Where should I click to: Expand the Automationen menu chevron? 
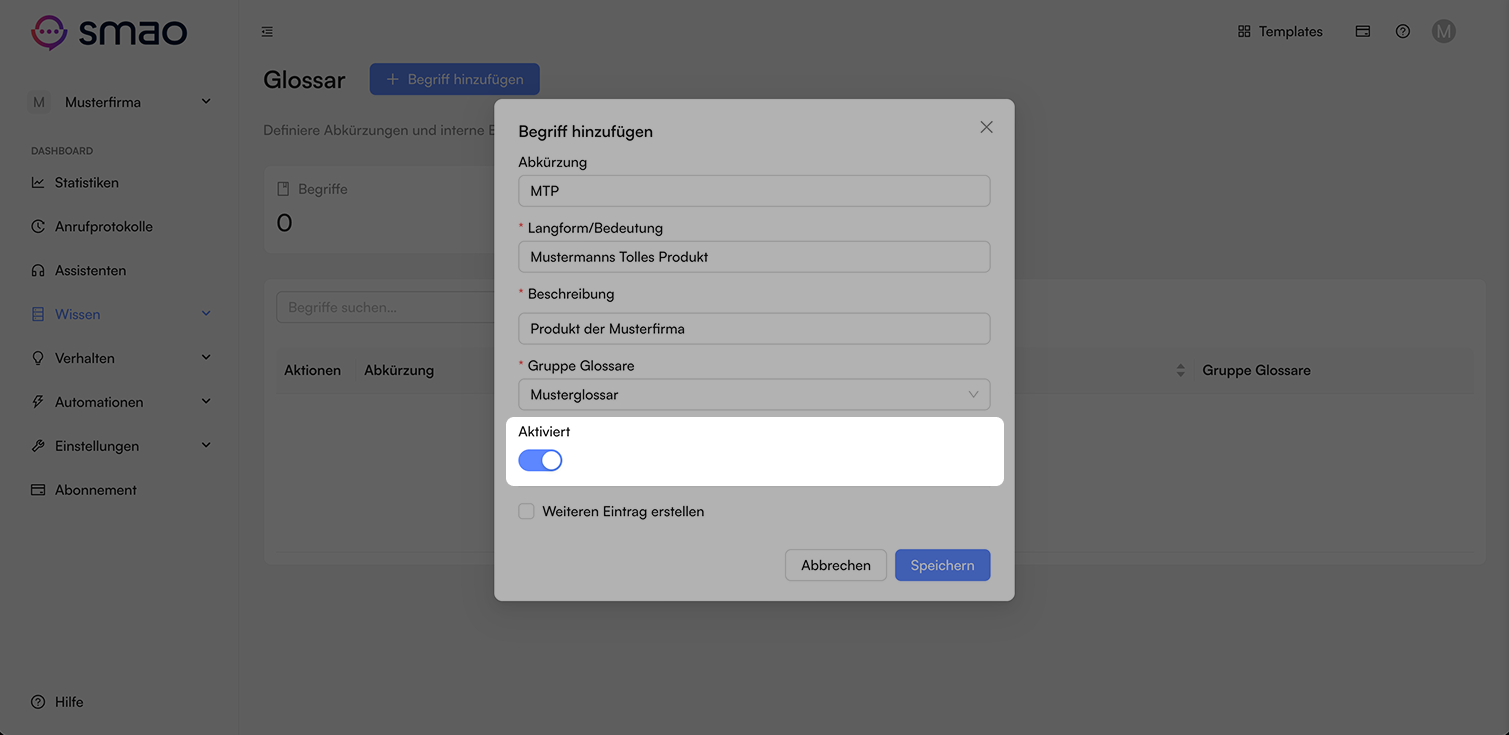click(x=206, y=401)
